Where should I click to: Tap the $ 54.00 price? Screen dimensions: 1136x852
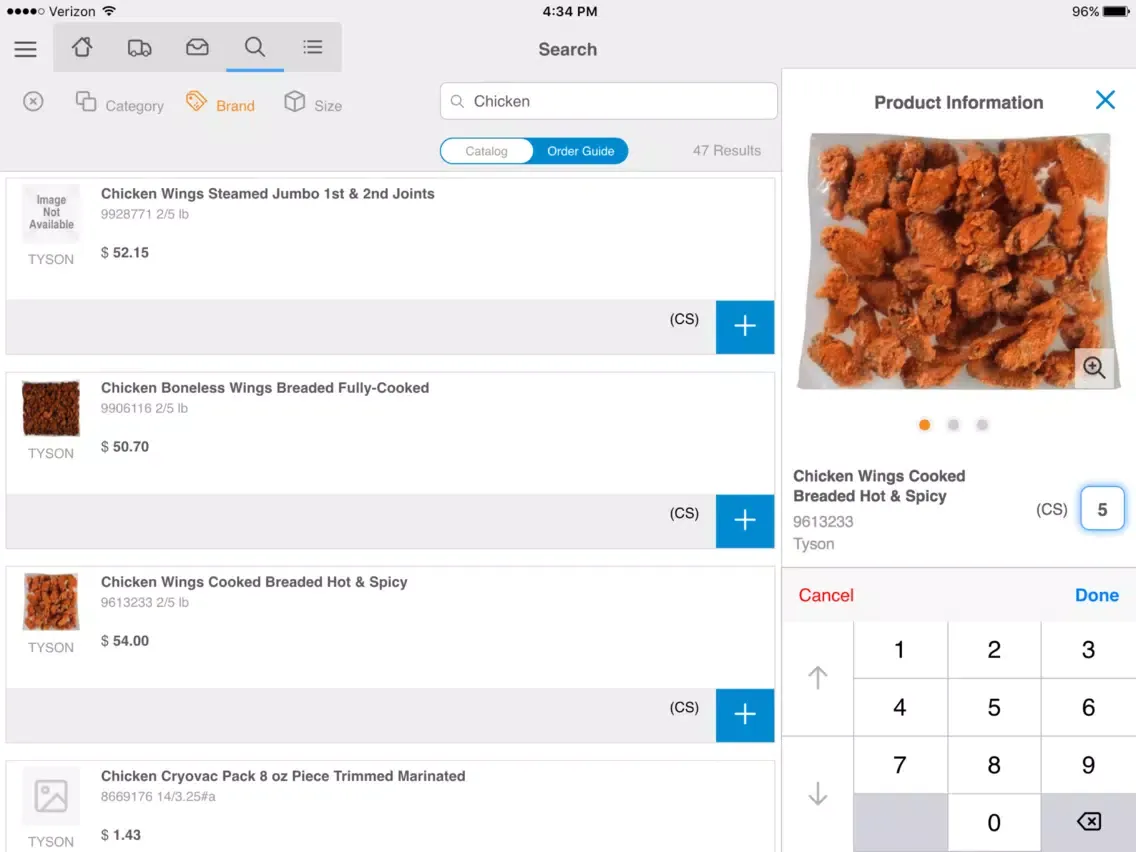click(125, 641)
